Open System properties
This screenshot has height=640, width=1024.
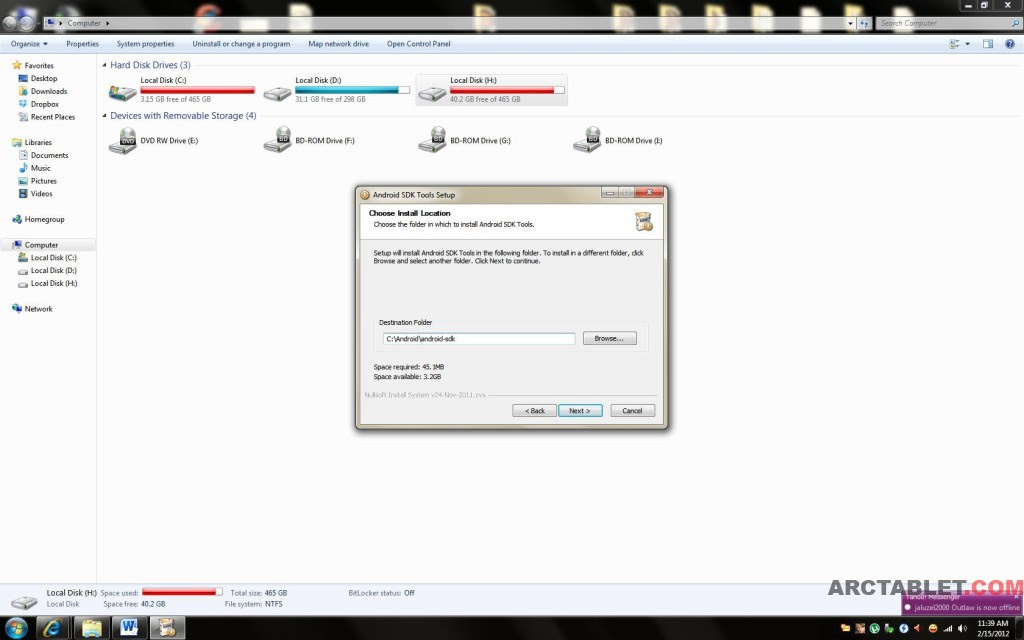pyautogui.click(x=146, y=44)
